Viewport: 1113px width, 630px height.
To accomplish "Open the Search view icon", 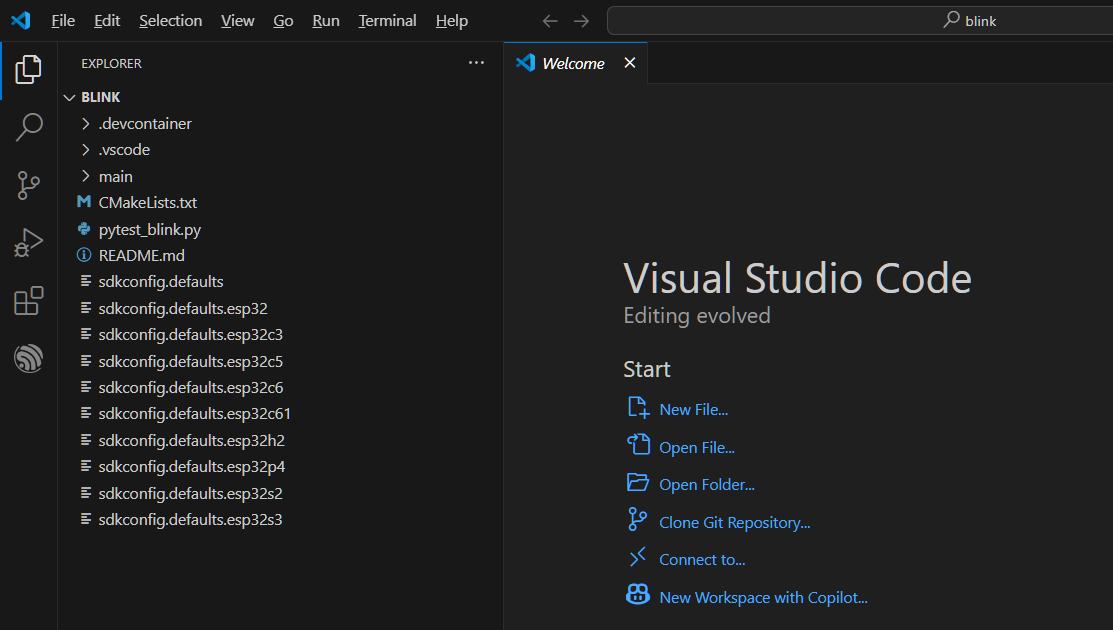I will tap(28, 127).
